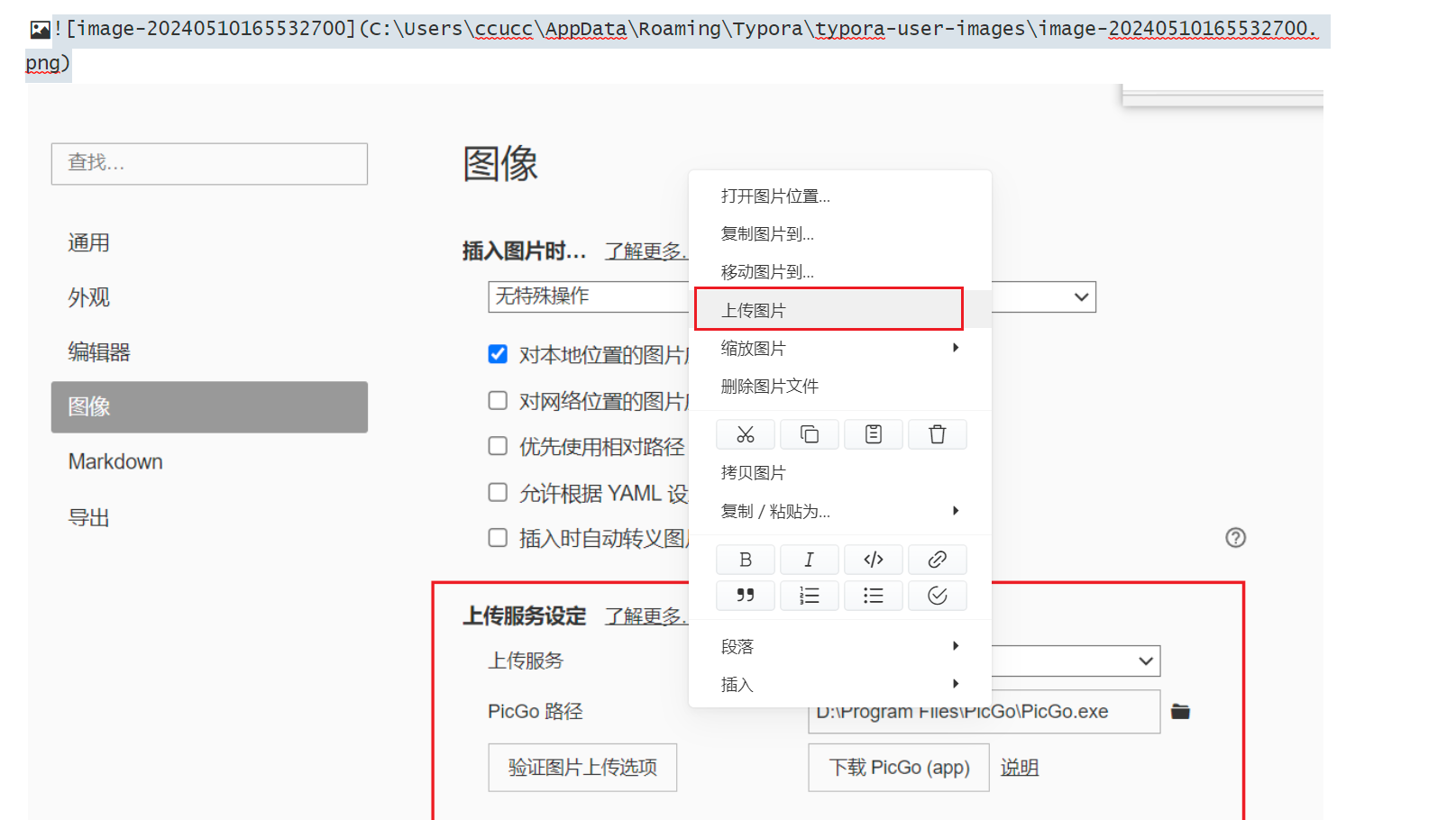
Task: Open 了解更多 link beside 插入图片时
Action: pos(646,251)
